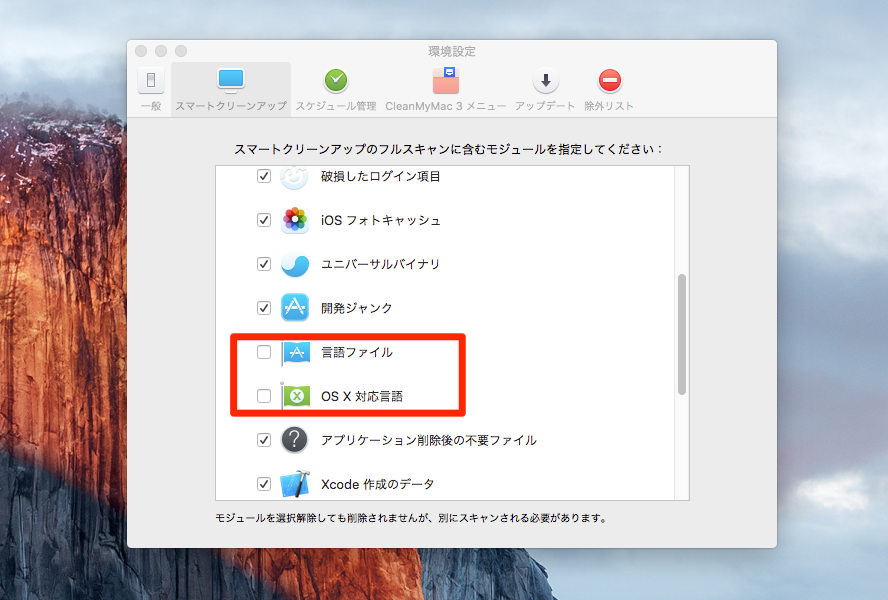
Task: Select the スマートクリーンアップ monitor icon
Action: point(231,80)
